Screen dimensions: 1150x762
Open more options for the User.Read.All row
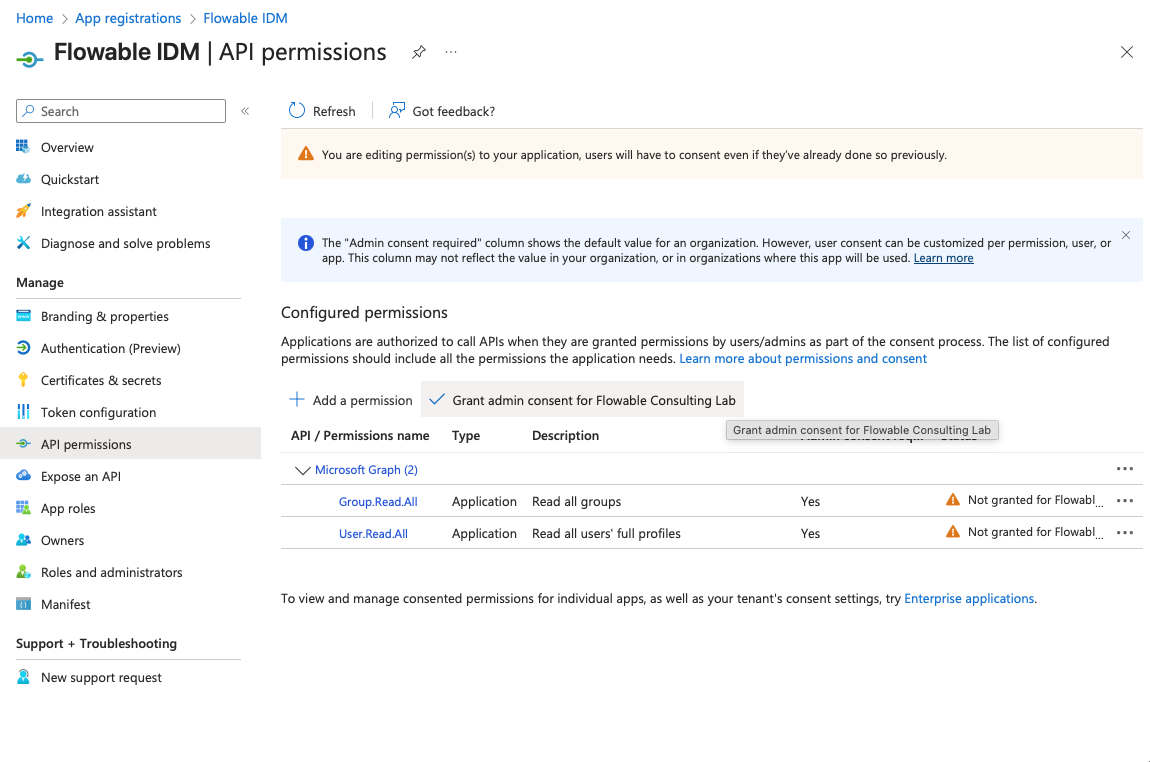tap(1124, 533)
